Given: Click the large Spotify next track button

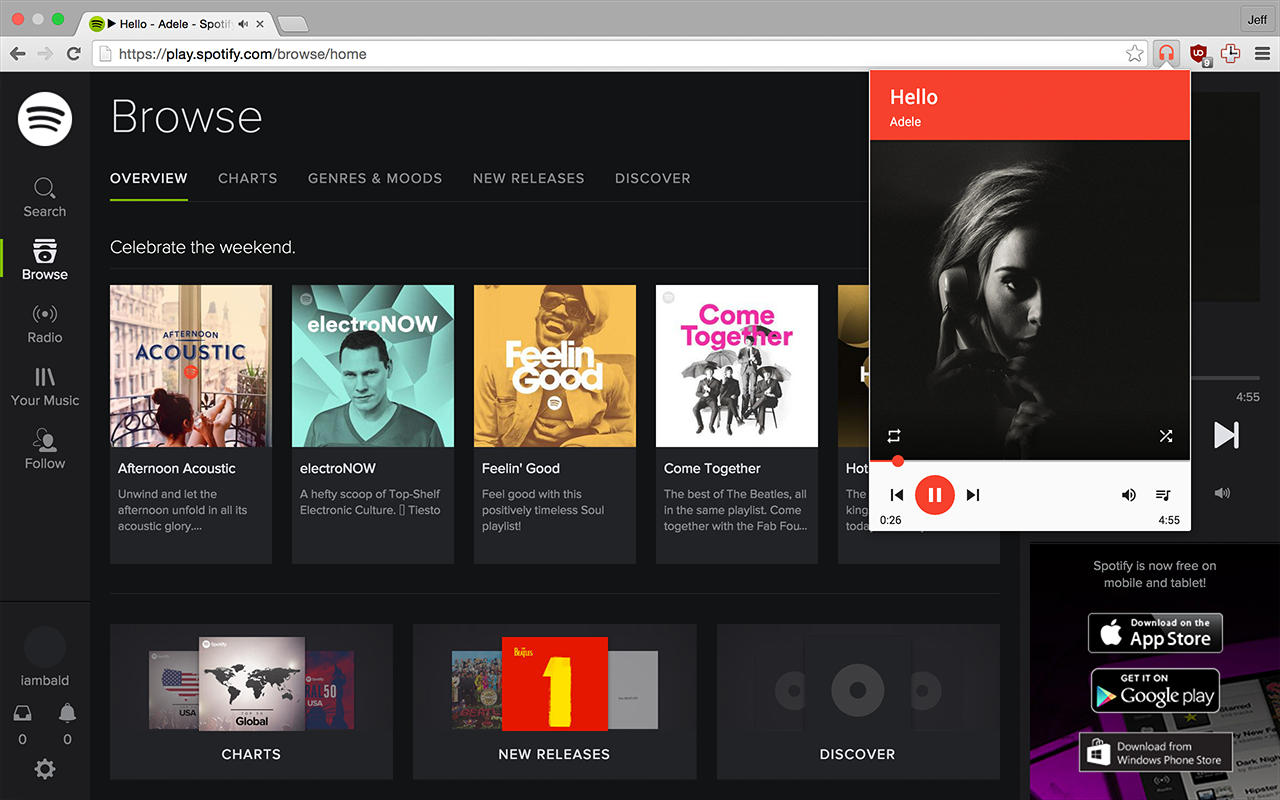Looking at the screenshot, I should pyautogui.click(x=1226, y=435).
